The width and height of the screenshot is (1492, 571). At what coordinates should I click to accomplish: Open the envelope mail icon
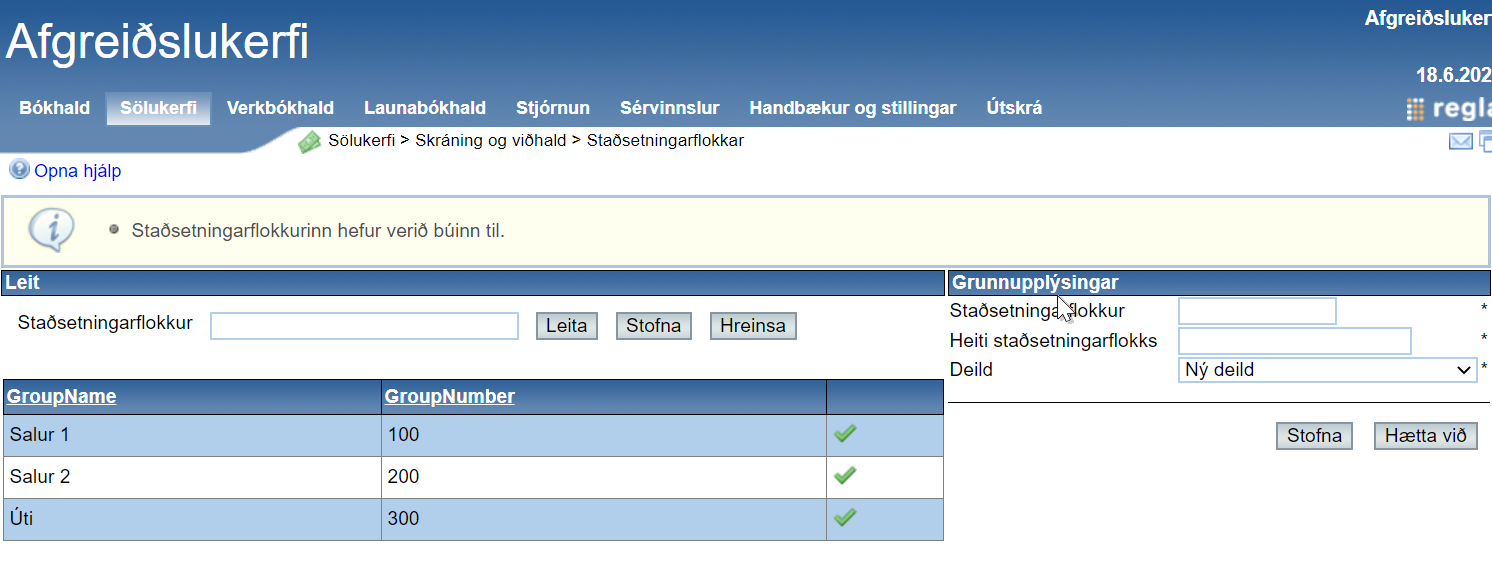click(1460, 142)
